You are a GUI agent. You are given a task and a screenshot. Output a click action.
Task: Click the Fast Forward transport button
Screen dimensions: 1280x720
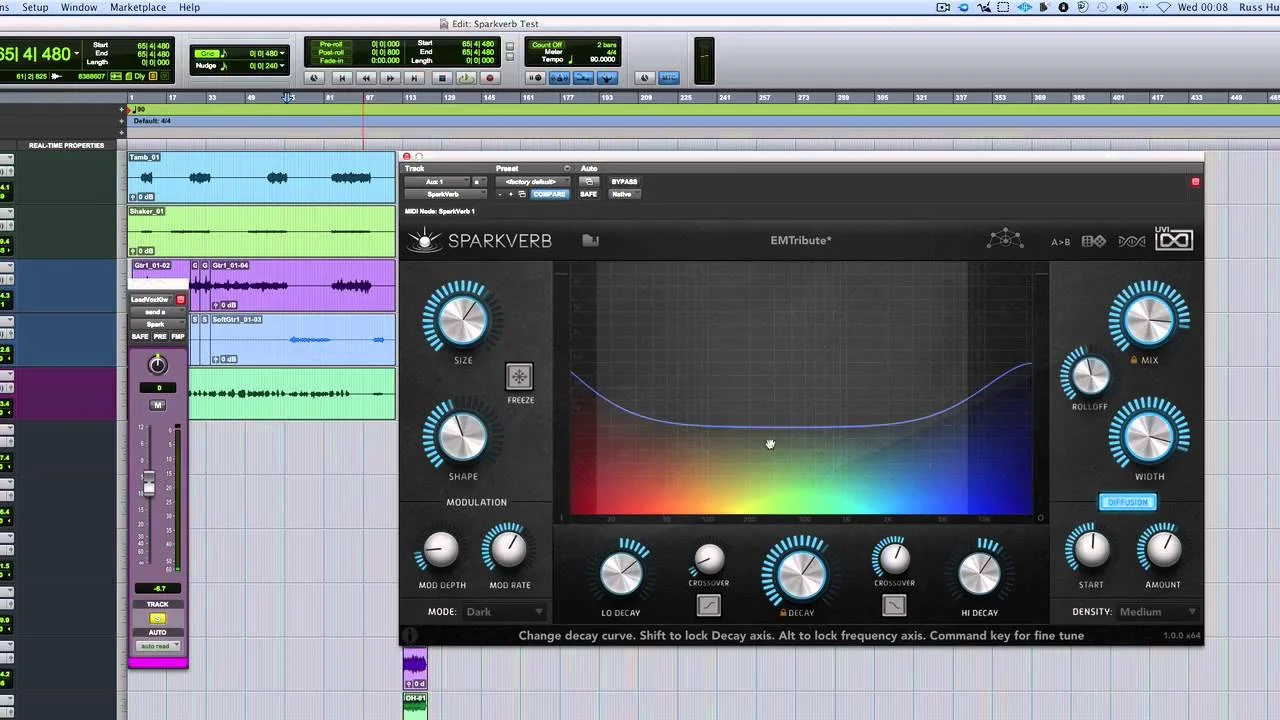tap(391, 78)
